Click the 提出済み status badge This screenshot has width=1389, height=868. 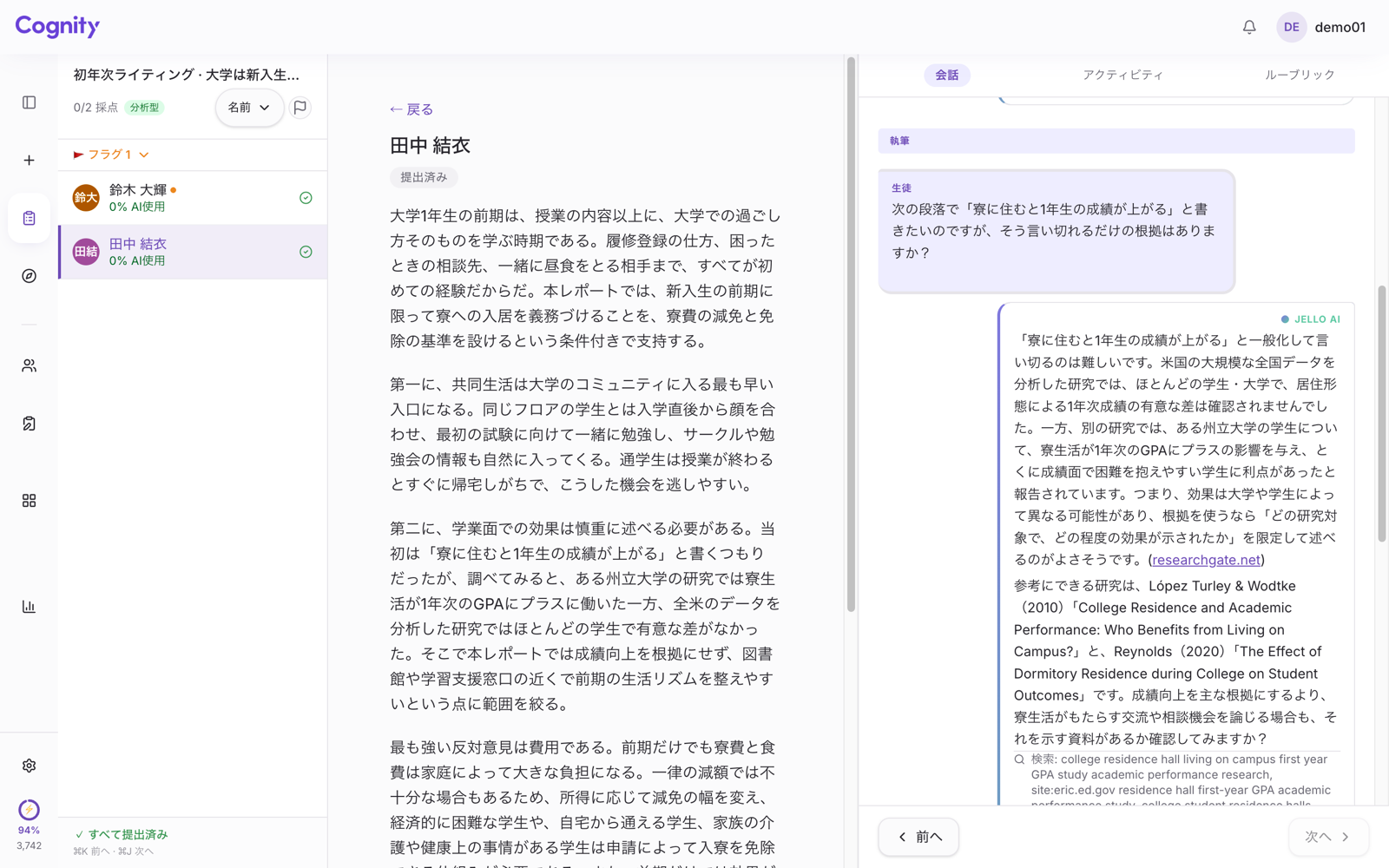point(424,177)
